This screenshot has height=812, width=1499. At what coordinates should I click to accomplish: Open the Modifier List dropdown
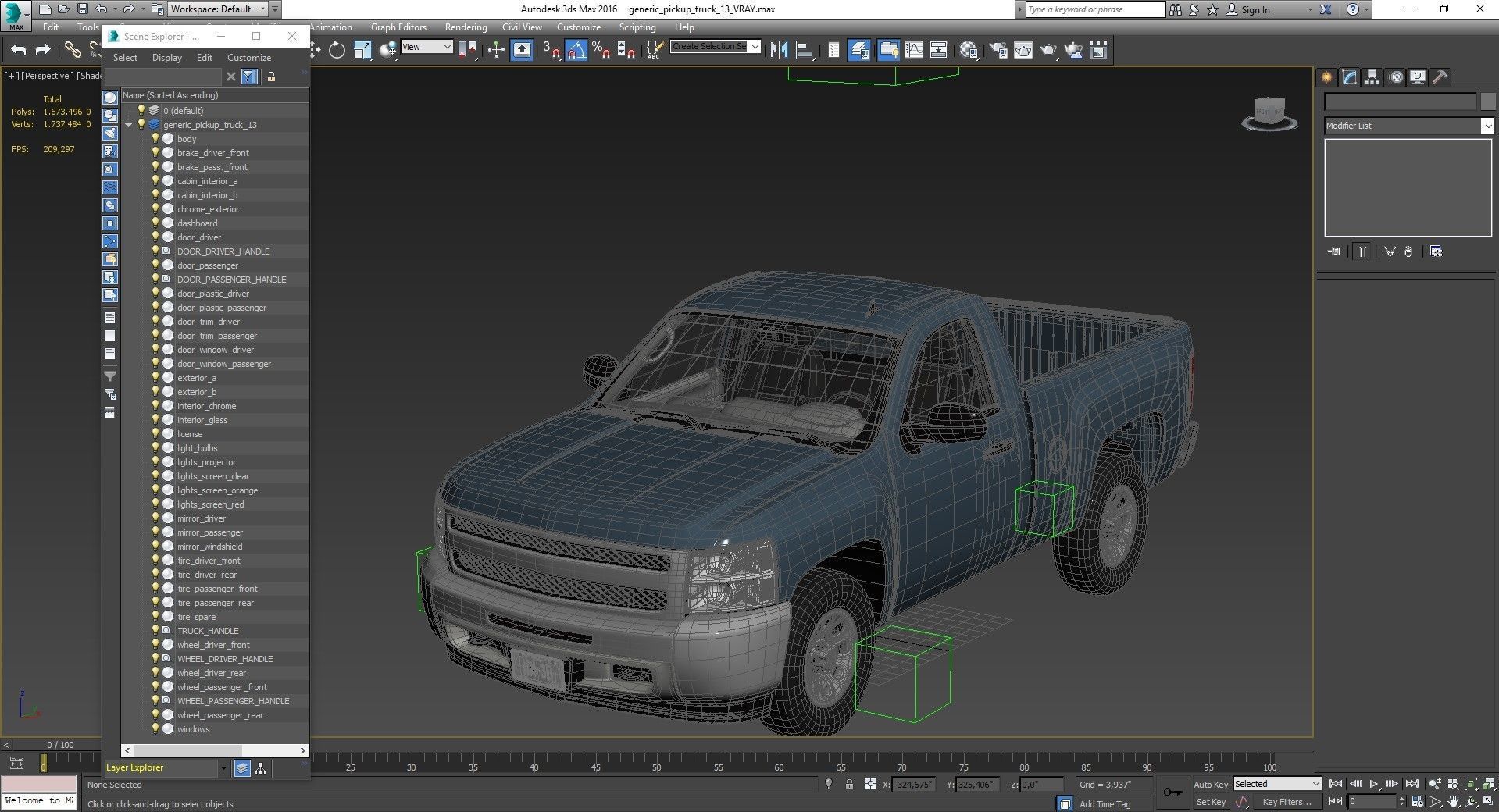click(x=1409, y=126)
